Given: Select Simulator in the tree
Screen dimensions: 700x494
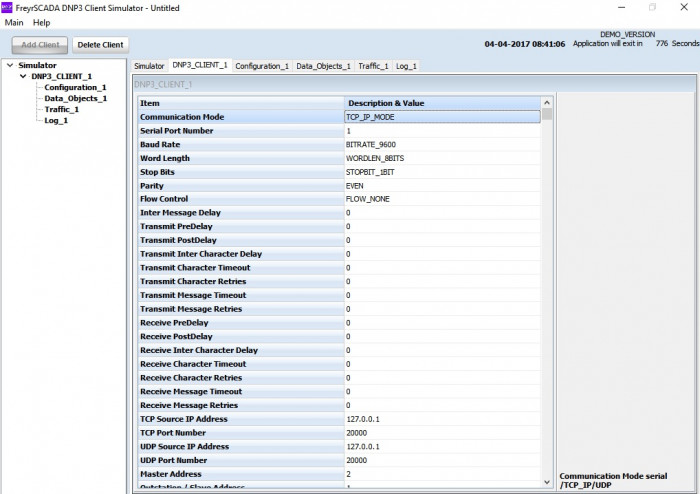Looking at the screenshot, I should 38,65.
